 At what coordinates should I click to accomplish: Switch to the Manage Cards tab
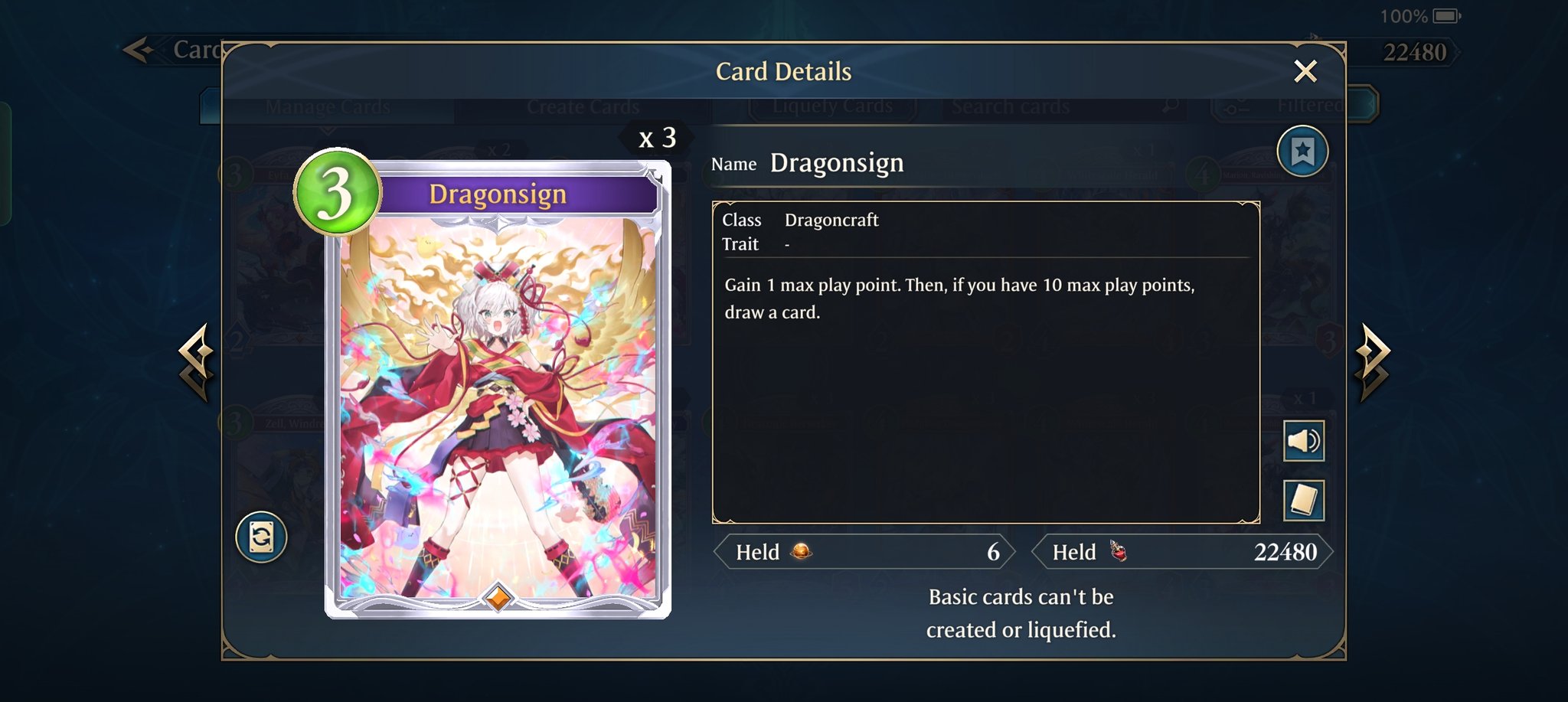[328, 107]
